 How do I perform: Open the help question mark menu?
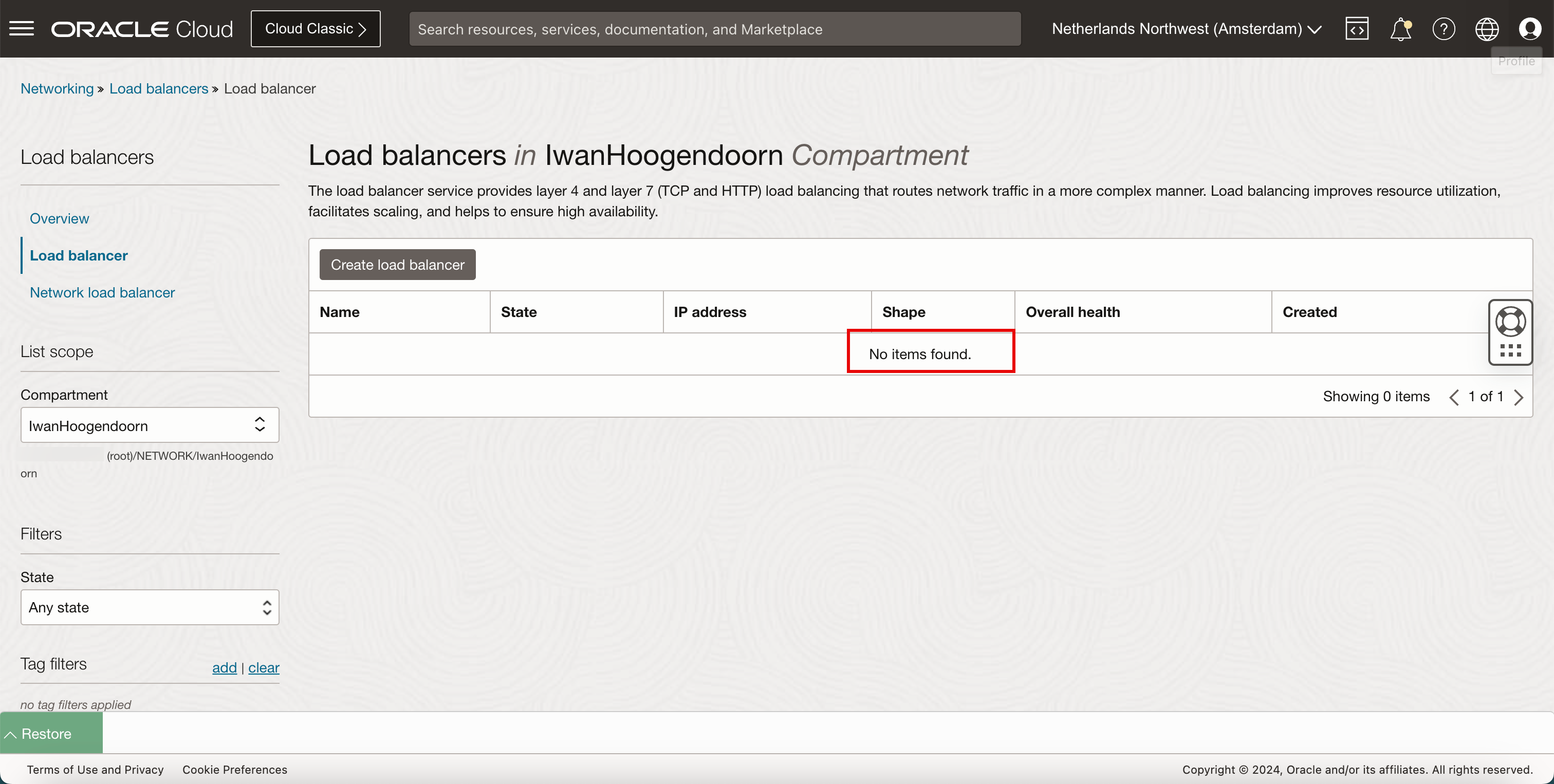coord(1444,28)
